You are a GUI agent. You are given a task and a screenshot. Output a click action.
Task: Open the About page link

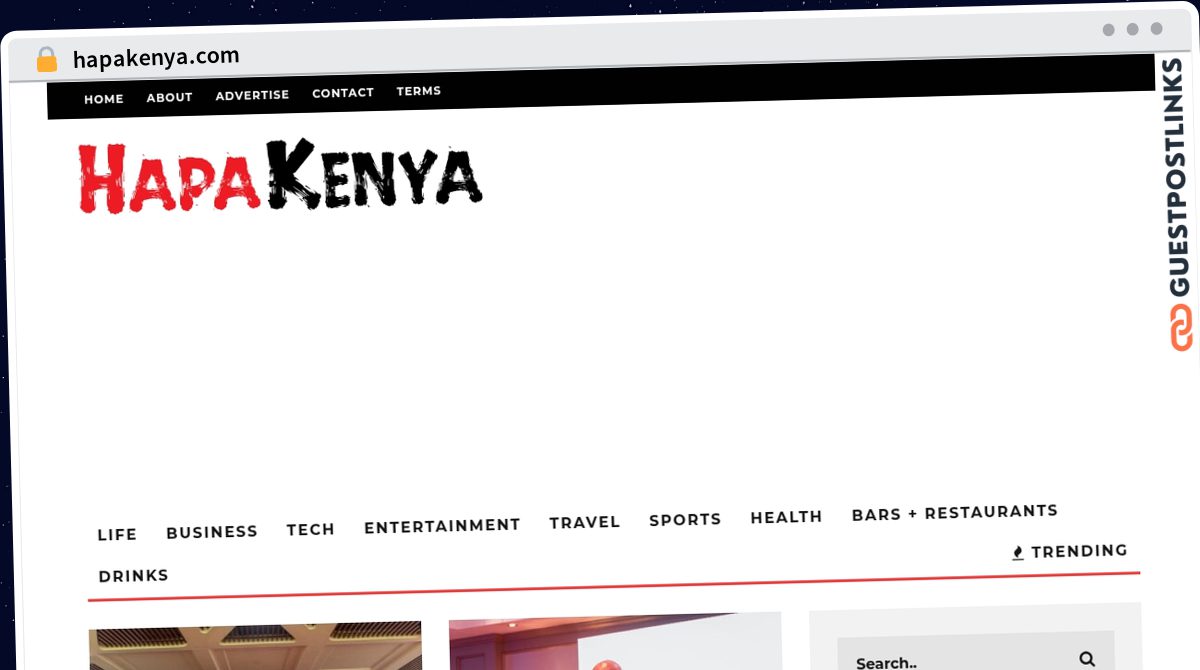coord(169,97)
